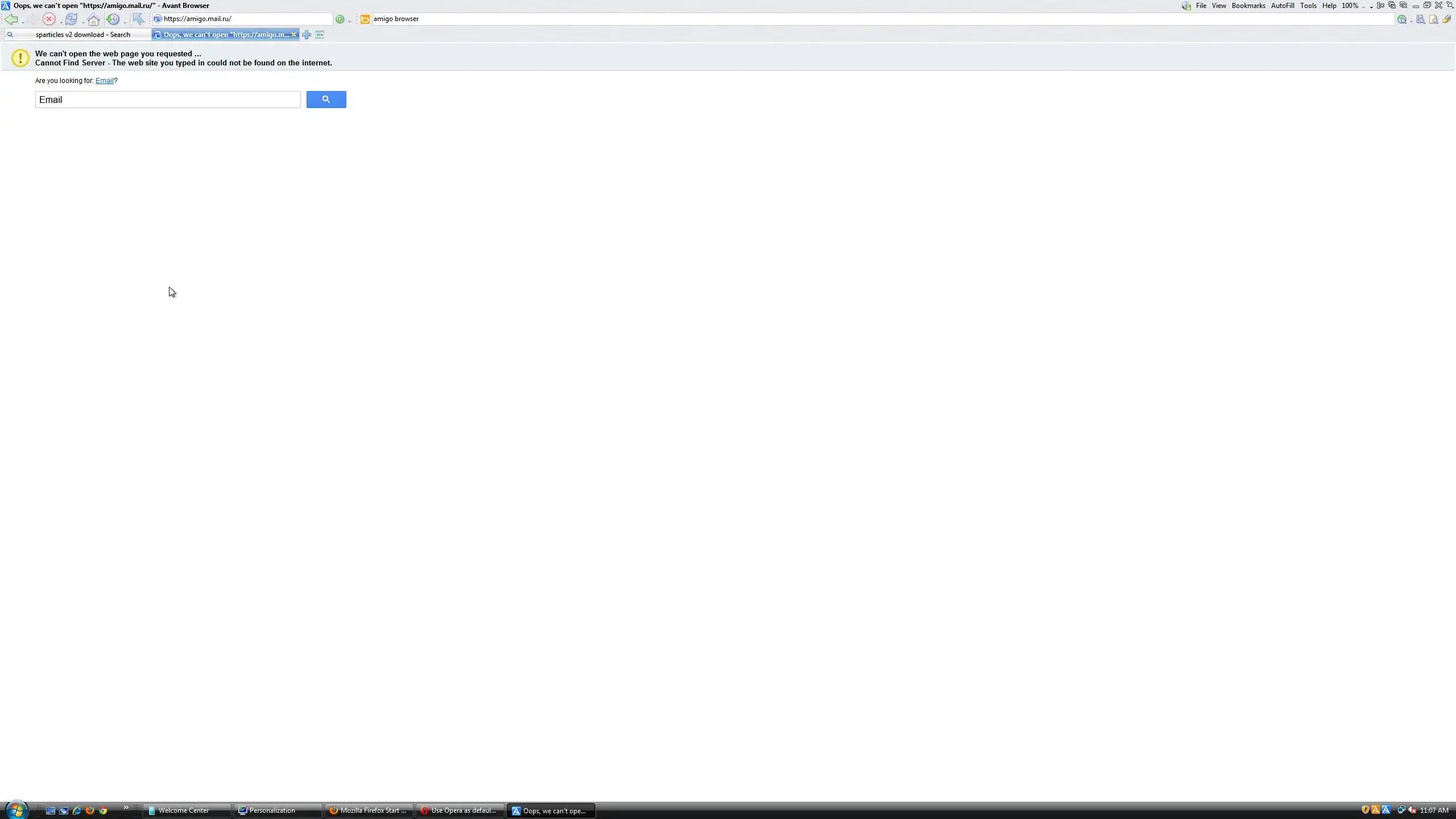The image size is (1456, 819).
Task: Open Mozilla Firefox from taskbar
Action: pos(368,810)
